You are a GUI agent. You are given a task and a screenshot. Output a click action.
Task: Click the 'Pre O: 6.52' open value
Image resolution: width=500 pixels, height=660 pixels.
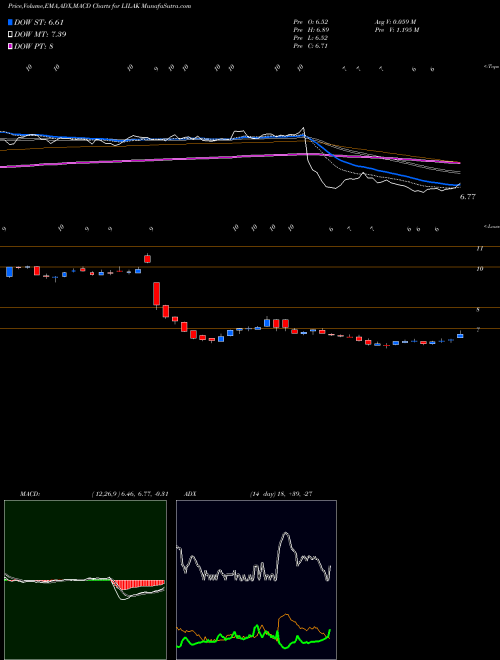click(x=311, y=22)
